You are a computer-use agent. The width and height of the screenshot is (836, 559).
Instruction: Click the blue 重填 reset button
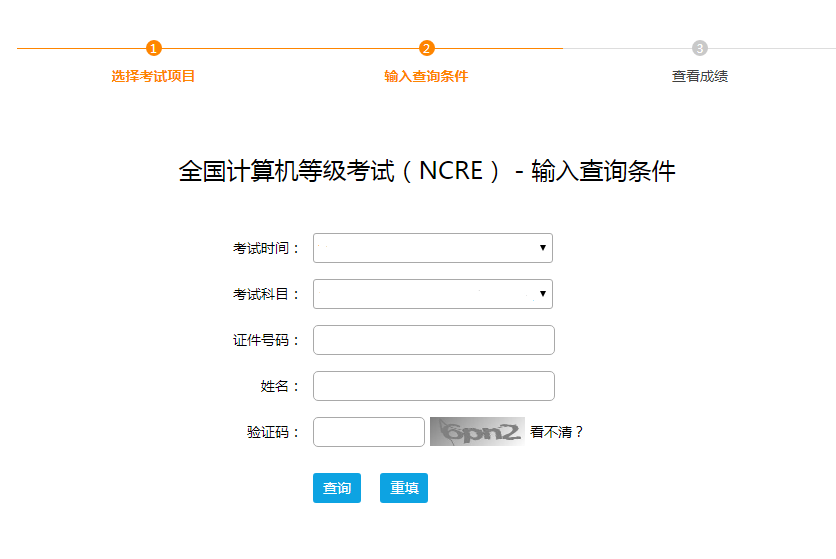[x=404, y=488]
